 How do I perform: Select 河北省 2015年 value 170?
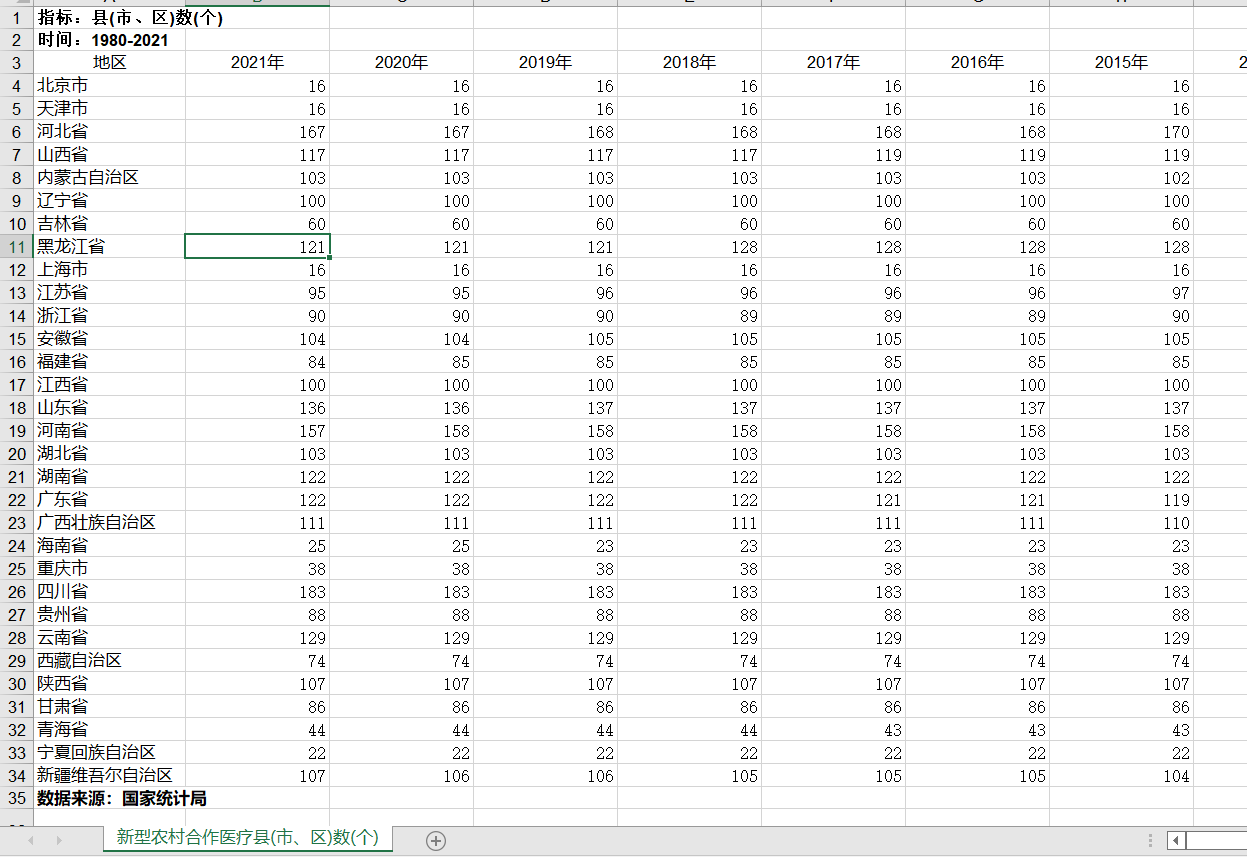(1121, 131)
